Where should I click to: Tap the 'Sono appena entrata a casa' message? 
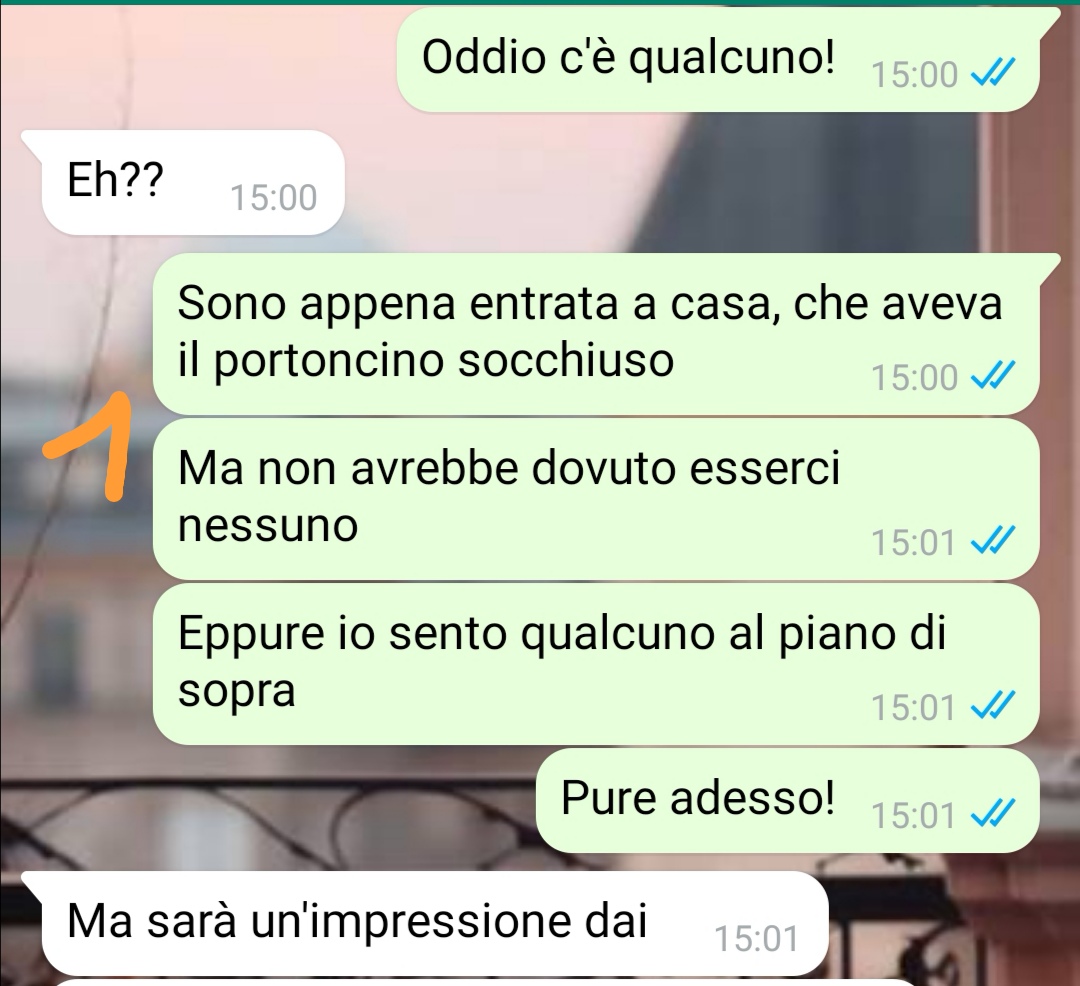coord(596,333)
